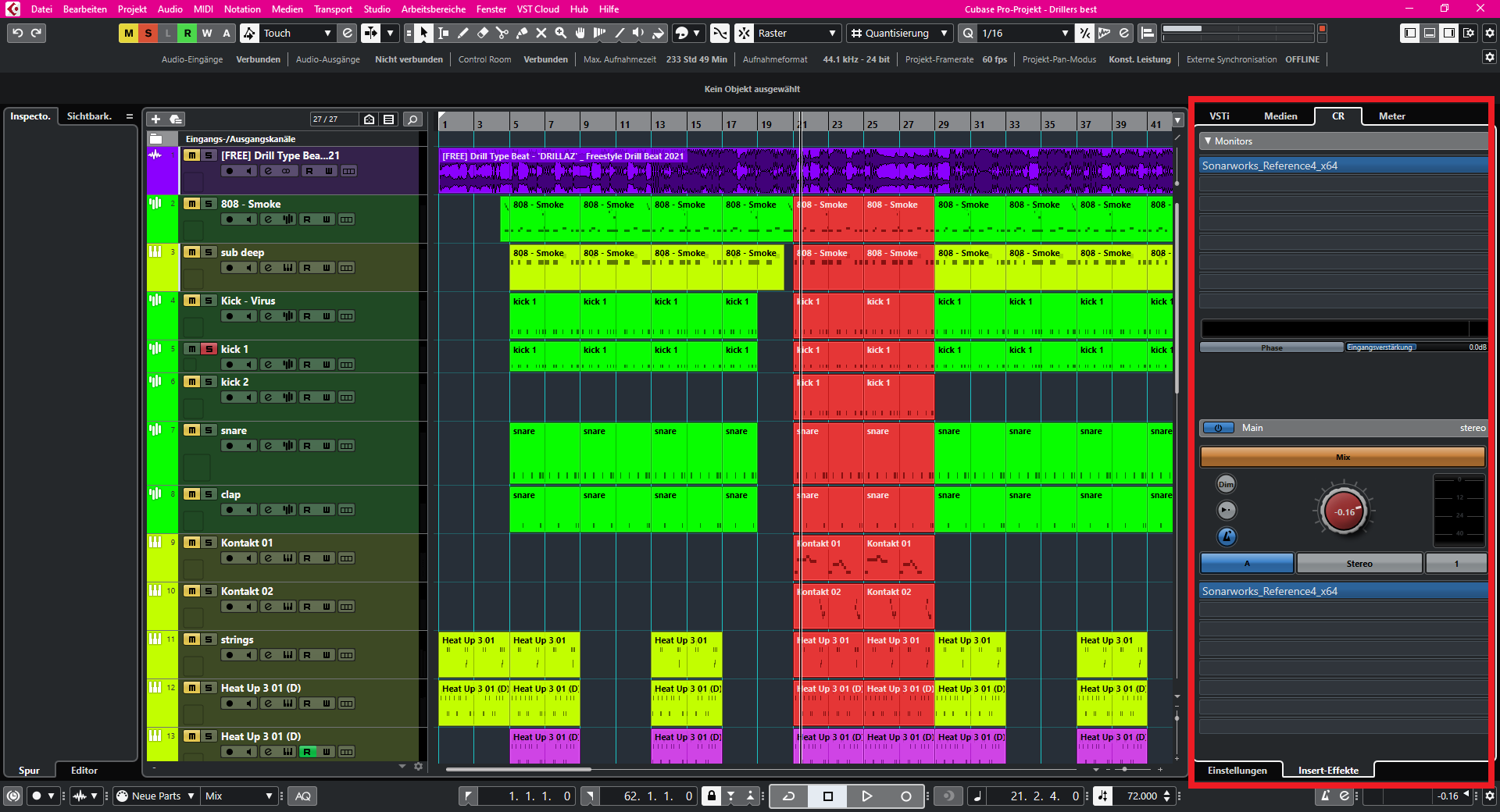Screen dimensions: 1500x812
Task: Adjust the red Control Room volume knob
Action: tap(1344, 512)
